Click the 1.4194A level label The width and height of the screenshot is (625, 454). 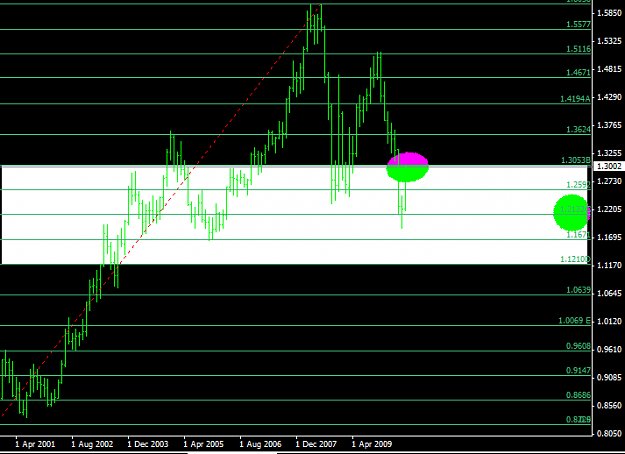tap(575, 99)
